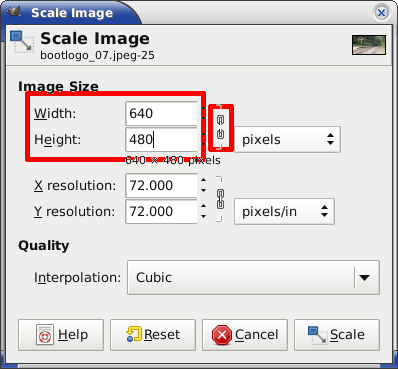Viewport: 398px width, 369px height.
Task: Apply with the Scale button
Action: [337, 335]
